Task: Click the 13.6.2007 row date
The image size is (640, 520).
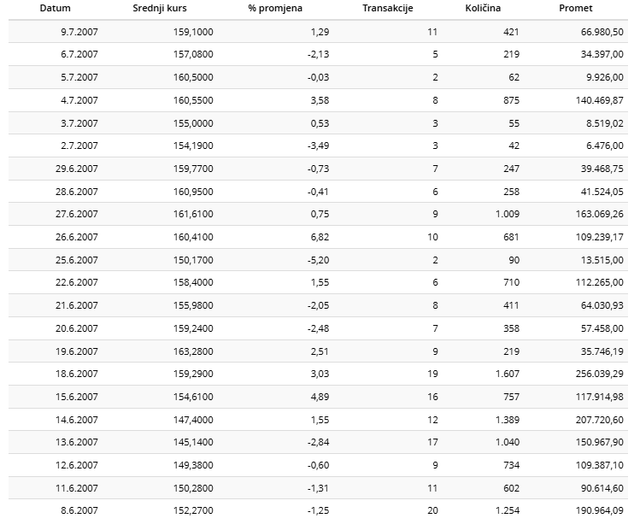Action: 77,442
